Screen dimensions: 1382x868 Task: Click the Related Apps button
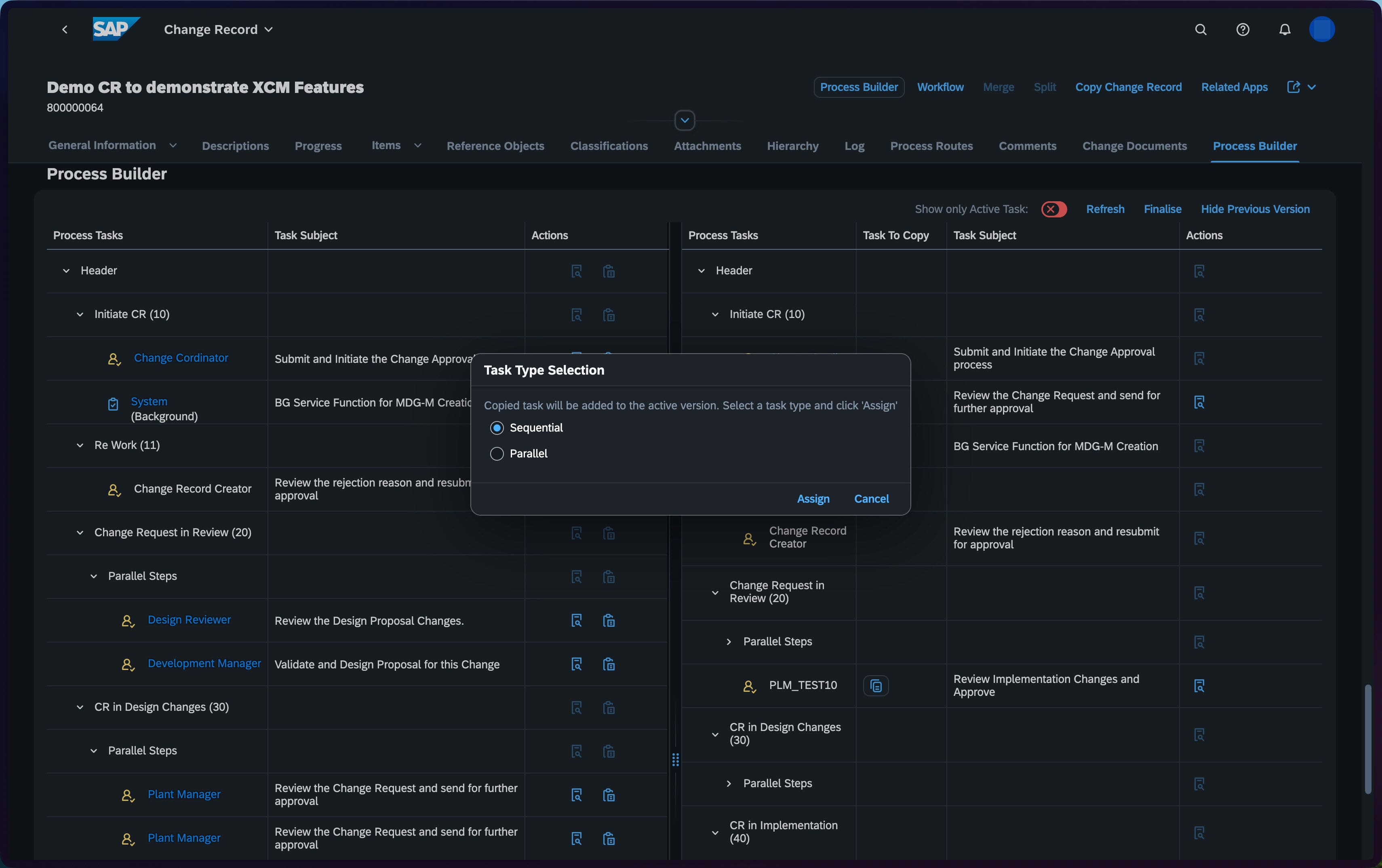pyautogui.click(x=1234, y=87)
